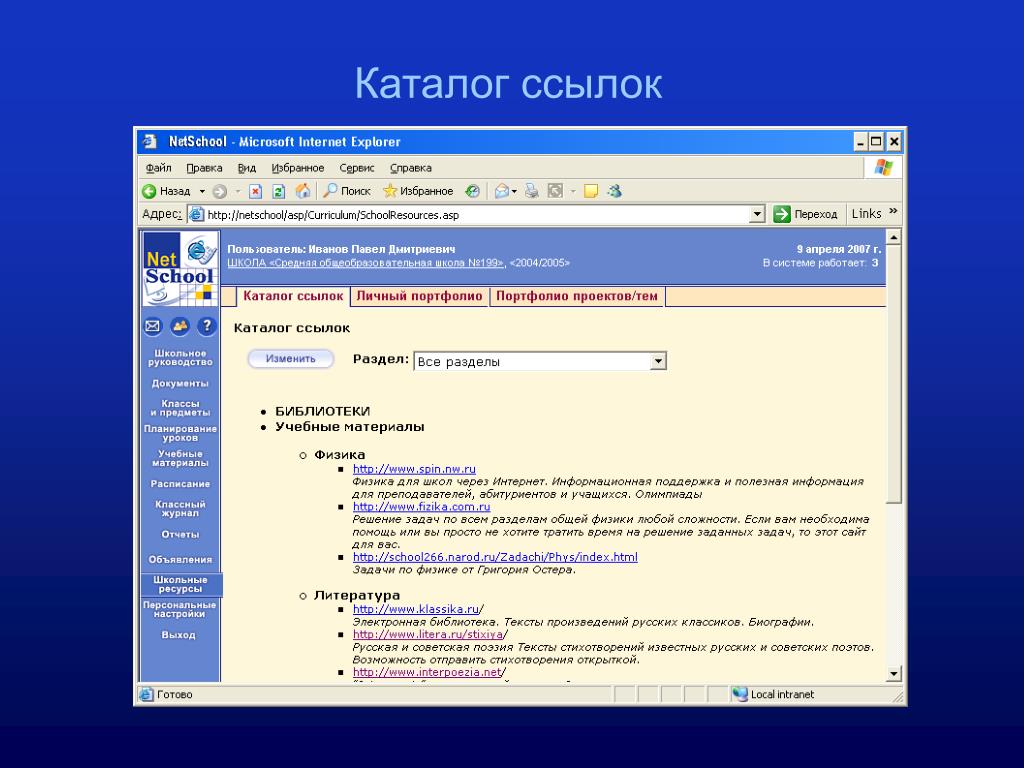Expand the mail icon dropdown arrow

[x=515, y=191]
